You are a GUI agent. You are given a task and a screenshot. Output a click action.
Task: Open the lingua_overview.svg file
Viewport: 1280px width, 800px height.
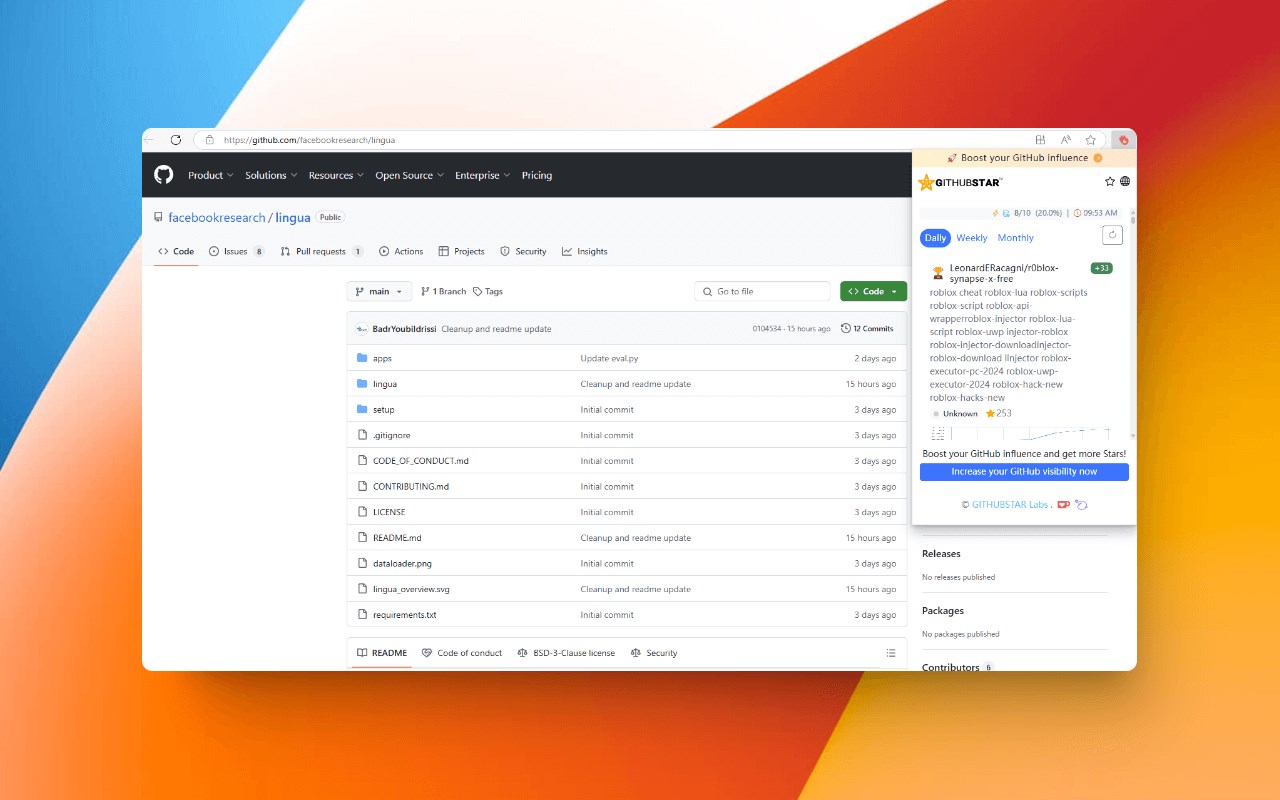pos(411,590)
